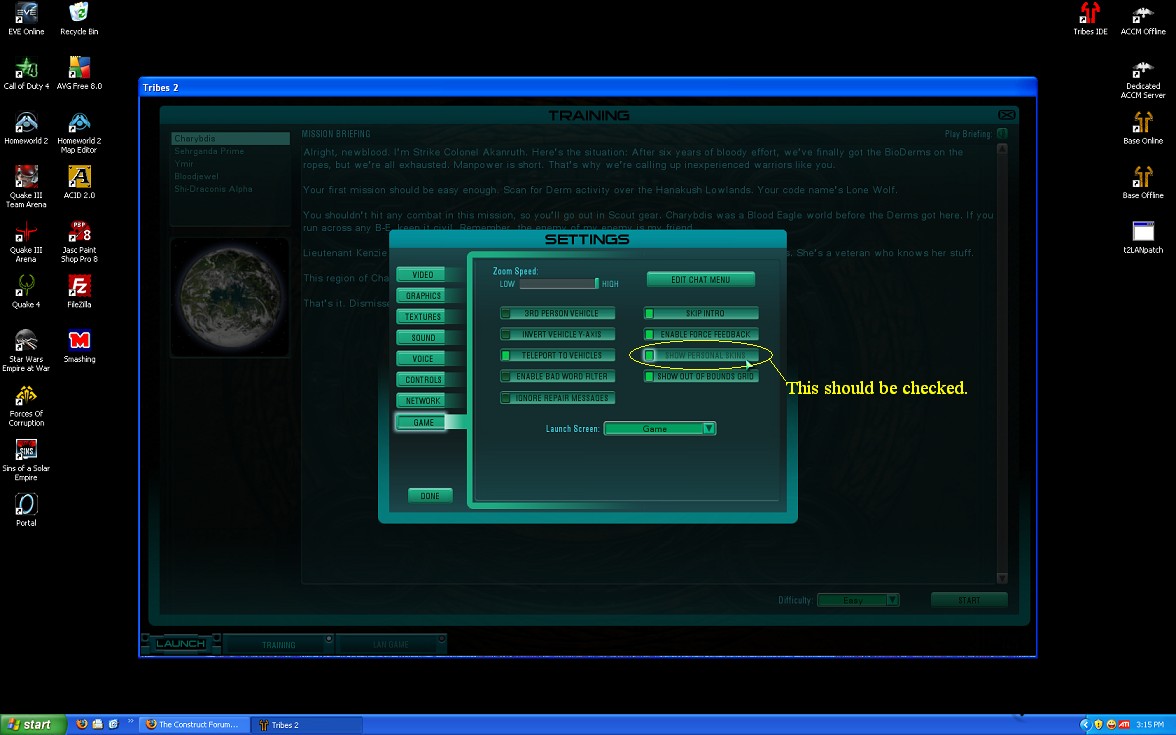Open the Training tab at bottom

pos(278,644)
